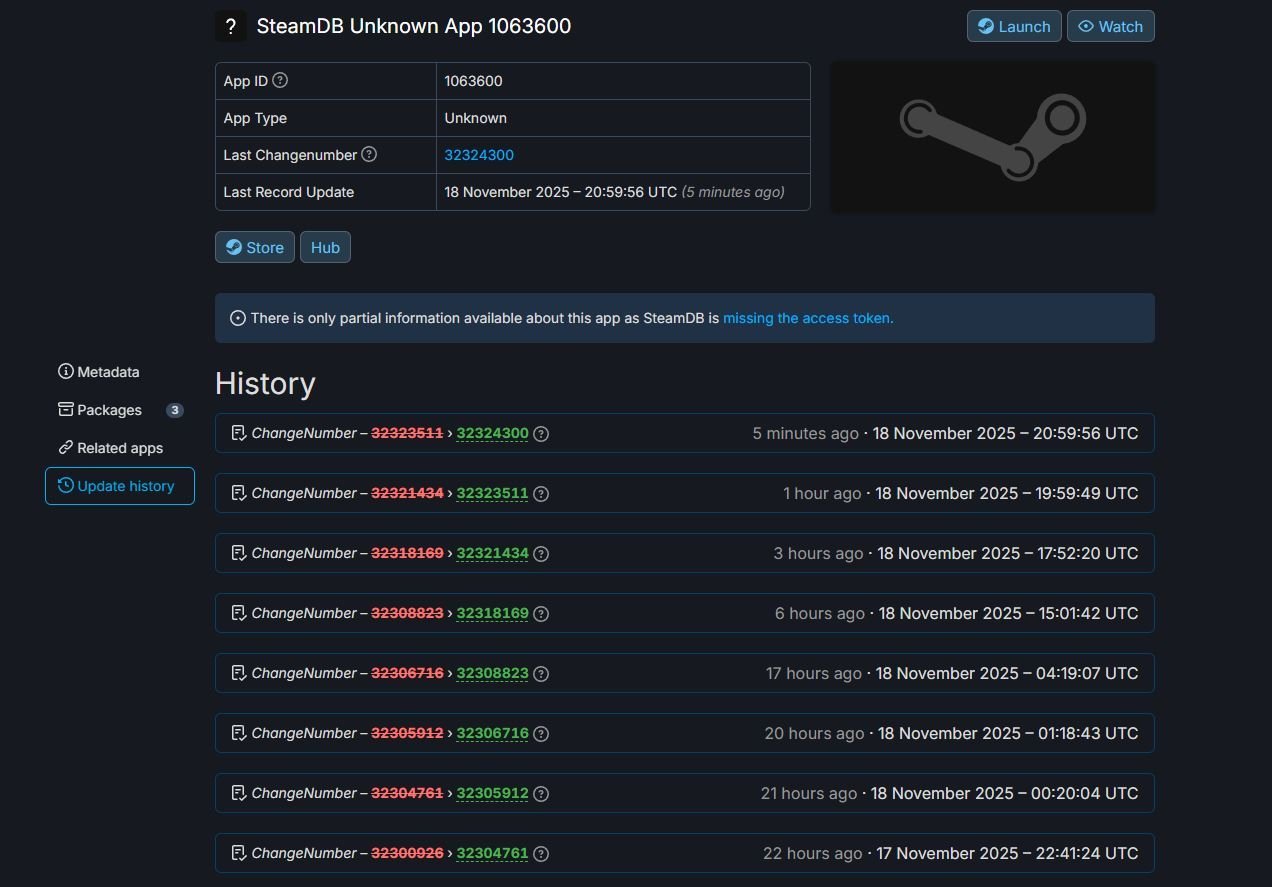Viewport: 1272px width, 887px height.
Task: Click the changelog document icon on the newest history entry
Action: (x=238, y=432)
